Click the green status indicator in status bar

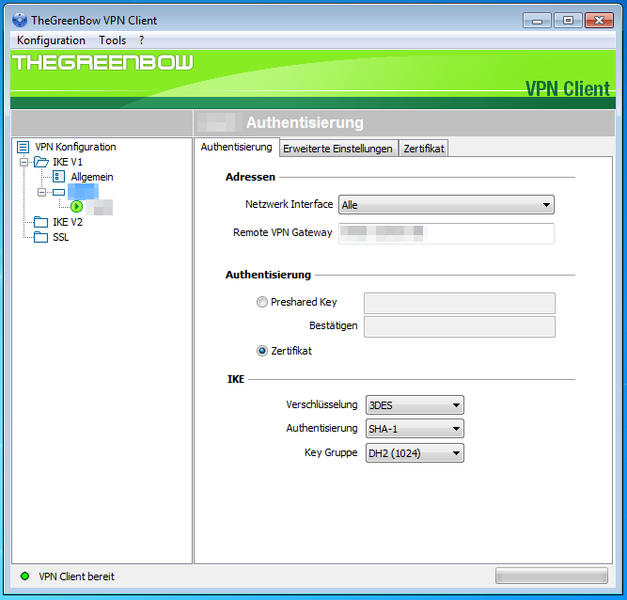pyautogui.click(x=25, y=576)
